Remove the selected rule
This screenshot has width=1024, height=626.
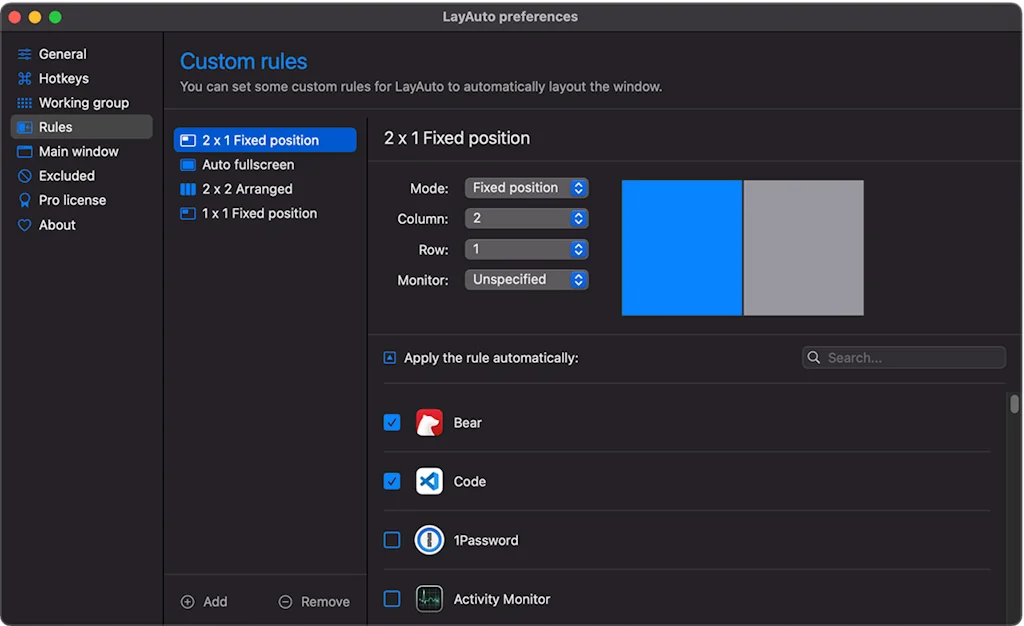314,601
